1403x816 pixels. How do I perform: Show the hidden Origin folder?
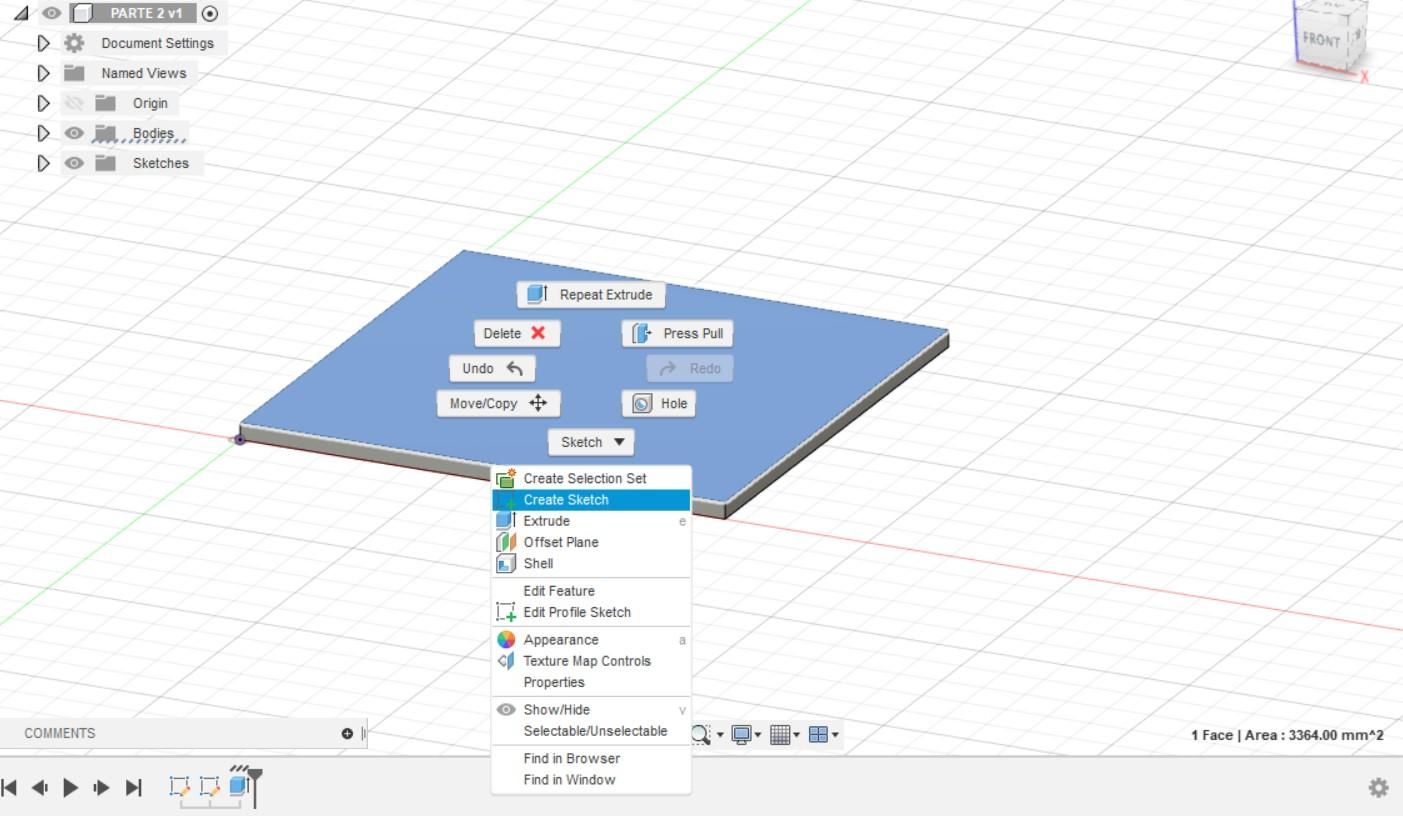click(74, 103)
